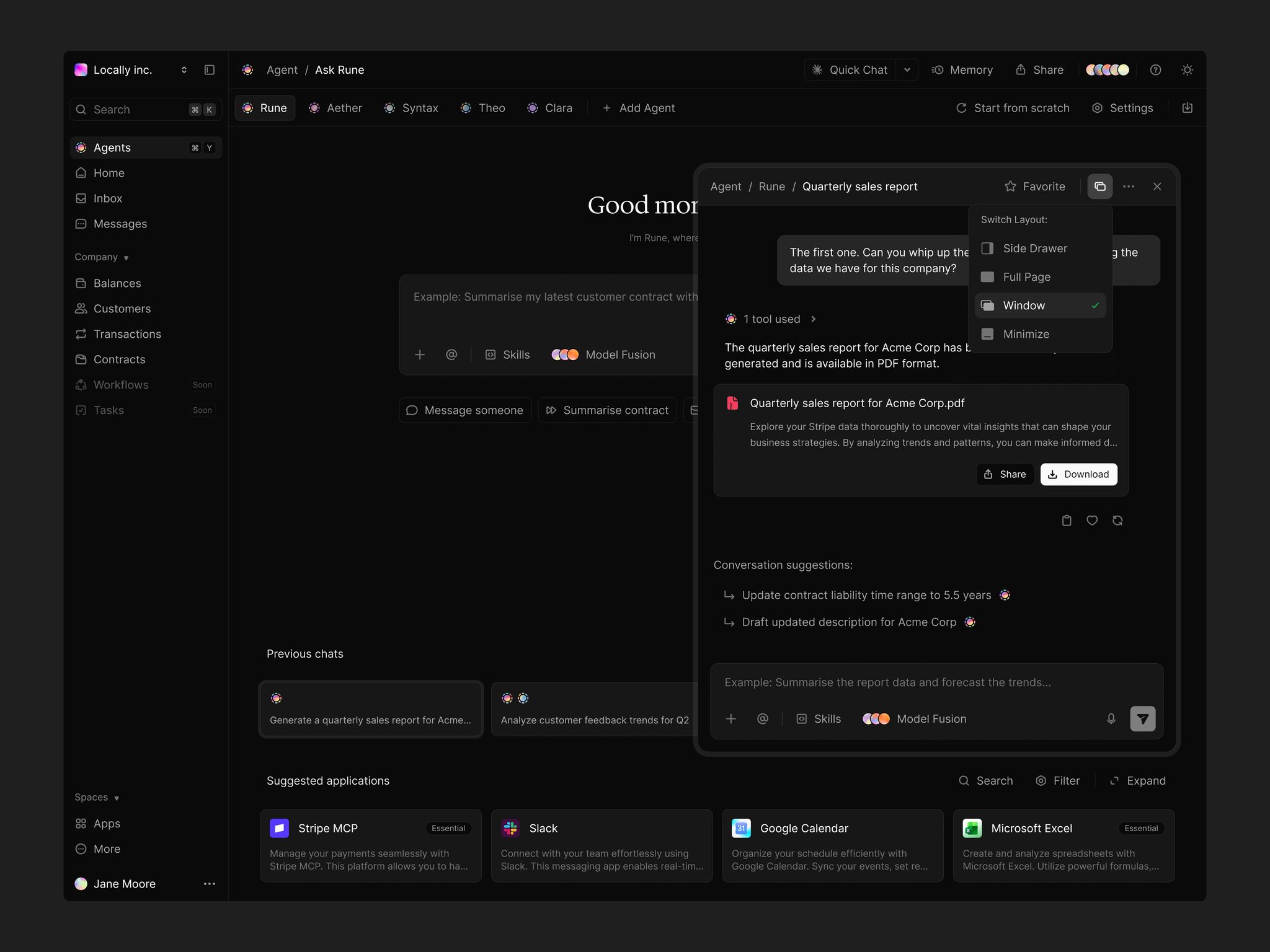This screenshot has height=952, width=1270.
Task: Click the sidebar Search field
Action: tap(146, 110)
